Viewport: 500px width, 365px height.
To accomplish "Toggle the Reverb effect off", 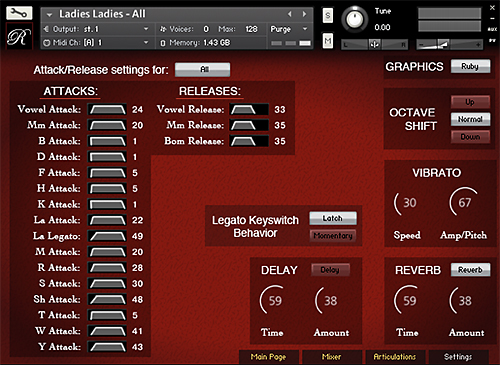I will (470, 270).
